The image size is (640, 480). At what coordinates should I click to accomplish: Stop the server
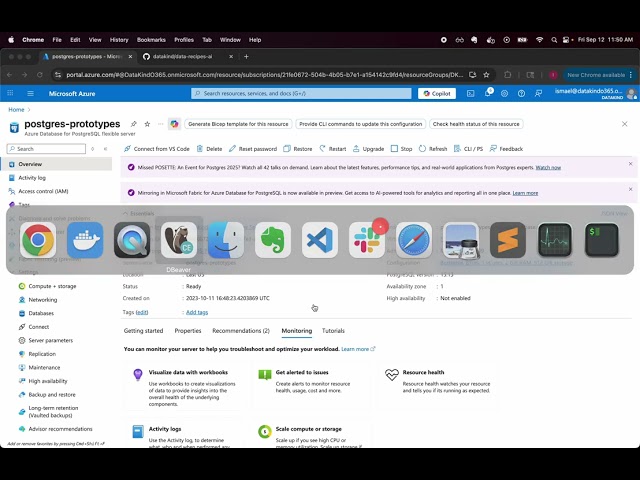tap(402, 149)
